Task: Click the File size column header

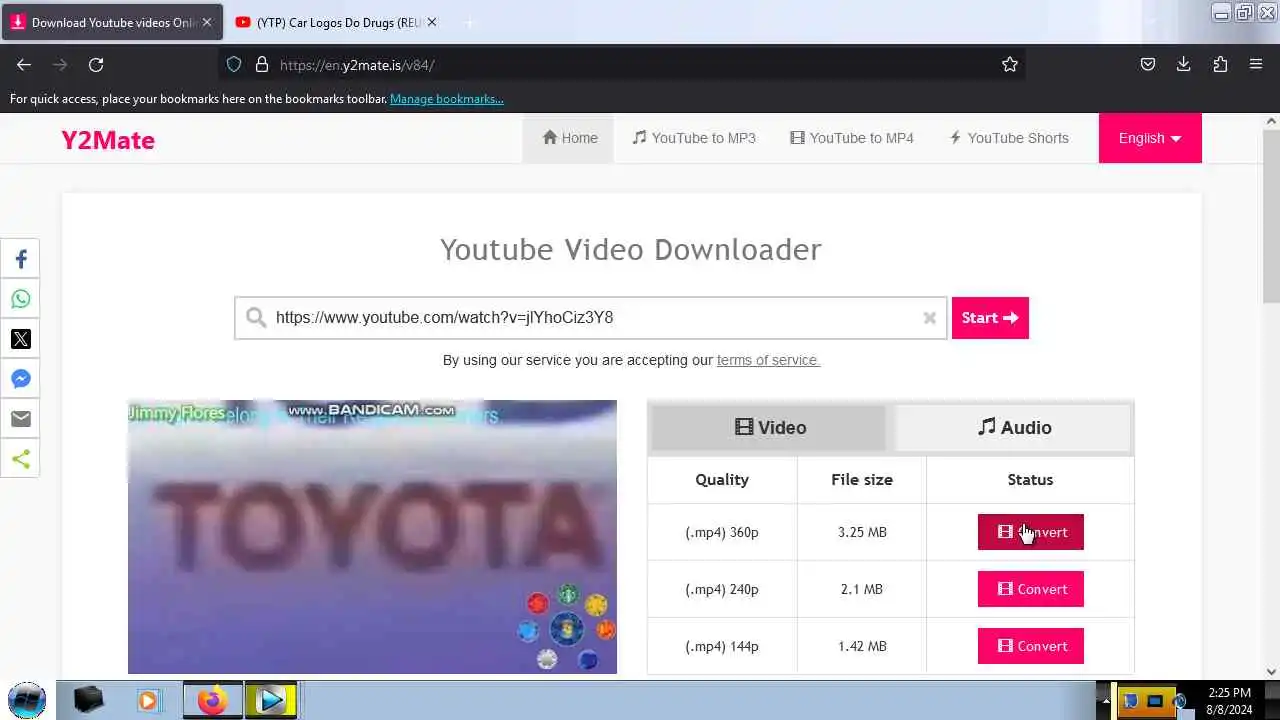Action: click(862, 480)
